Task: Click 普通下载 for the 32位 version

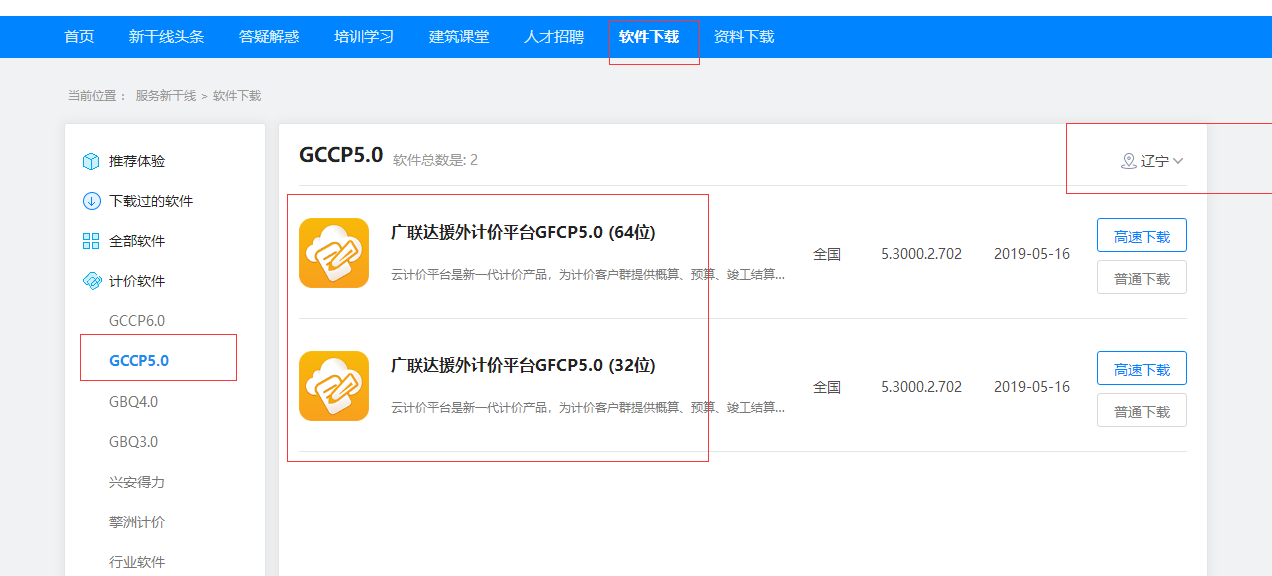Action: (x=1142, y=411)
